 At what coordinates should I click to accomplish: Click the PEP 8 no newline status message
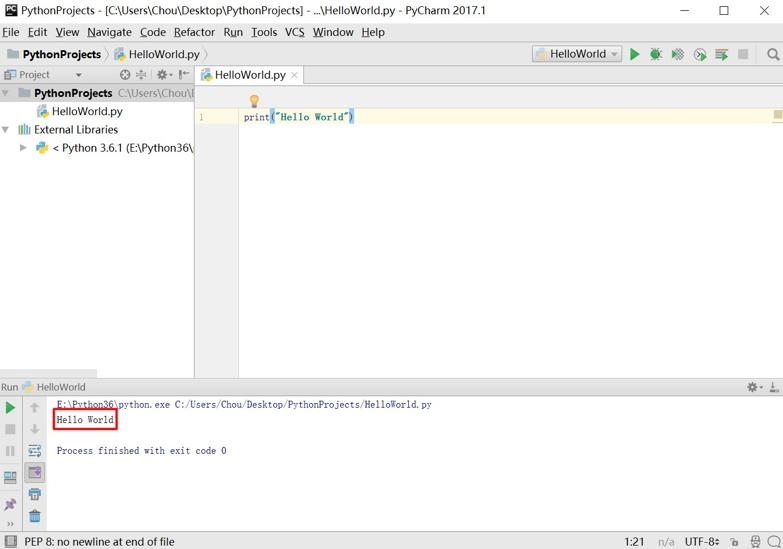(99, 542)
